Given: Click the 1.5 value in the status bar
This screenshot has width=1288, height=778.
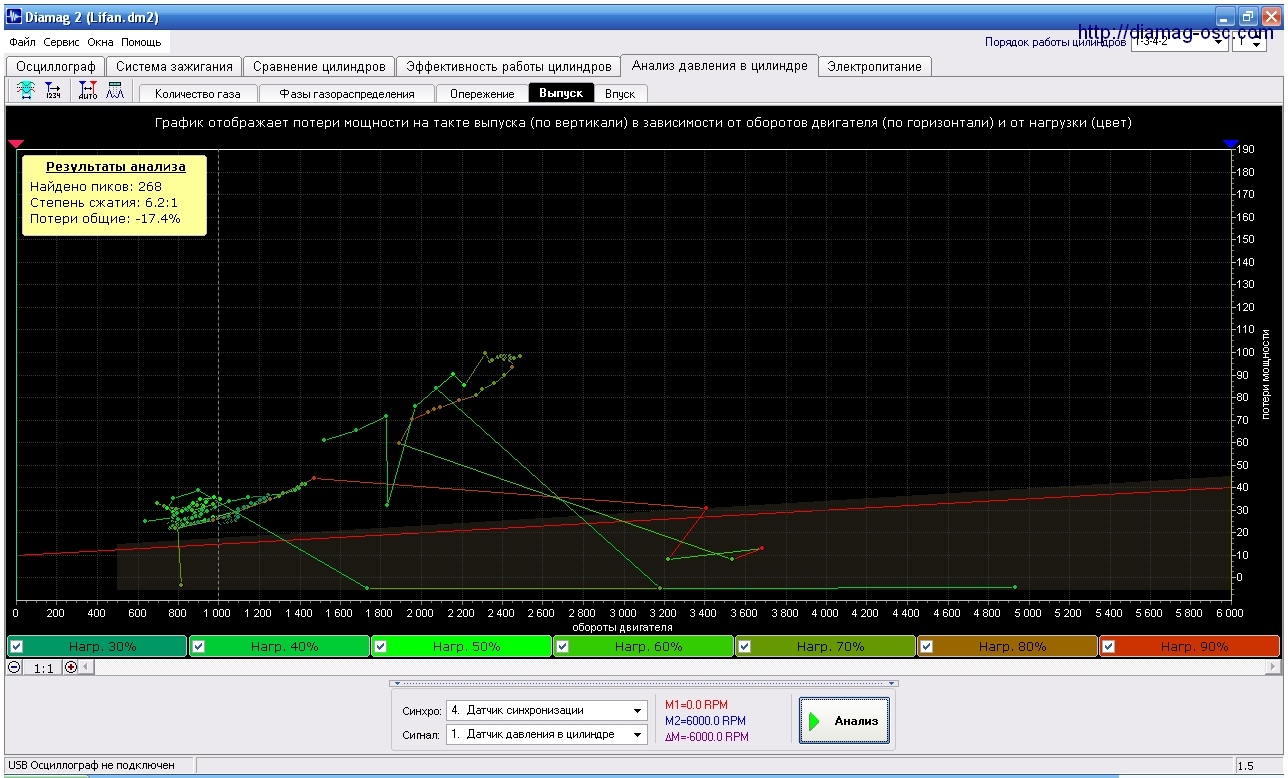Looking at the screenshot, I should click(1246, 766).
